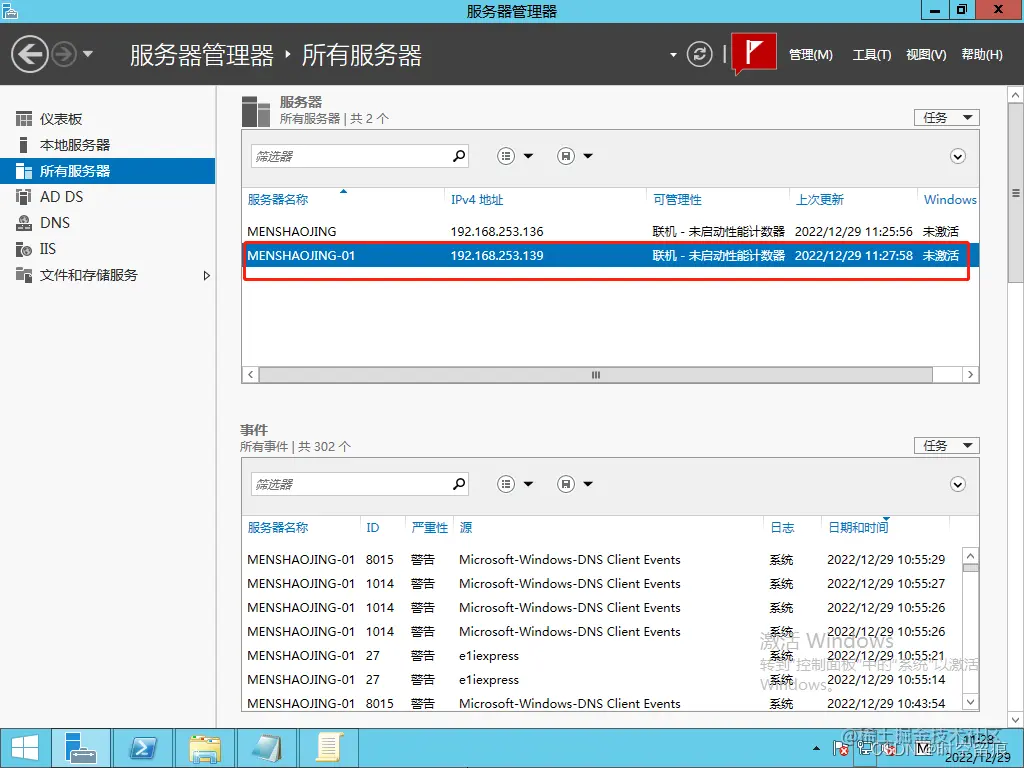Select e1iexpress event at 10:55:21
The height and width of the screenshot is (768, 1024).
tap(601, 656)
